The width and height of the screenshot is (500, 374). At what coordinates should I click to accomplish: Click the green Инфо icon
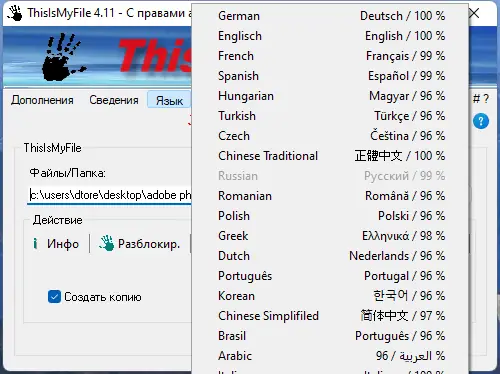pyautogui.click(x=35, y=244)
